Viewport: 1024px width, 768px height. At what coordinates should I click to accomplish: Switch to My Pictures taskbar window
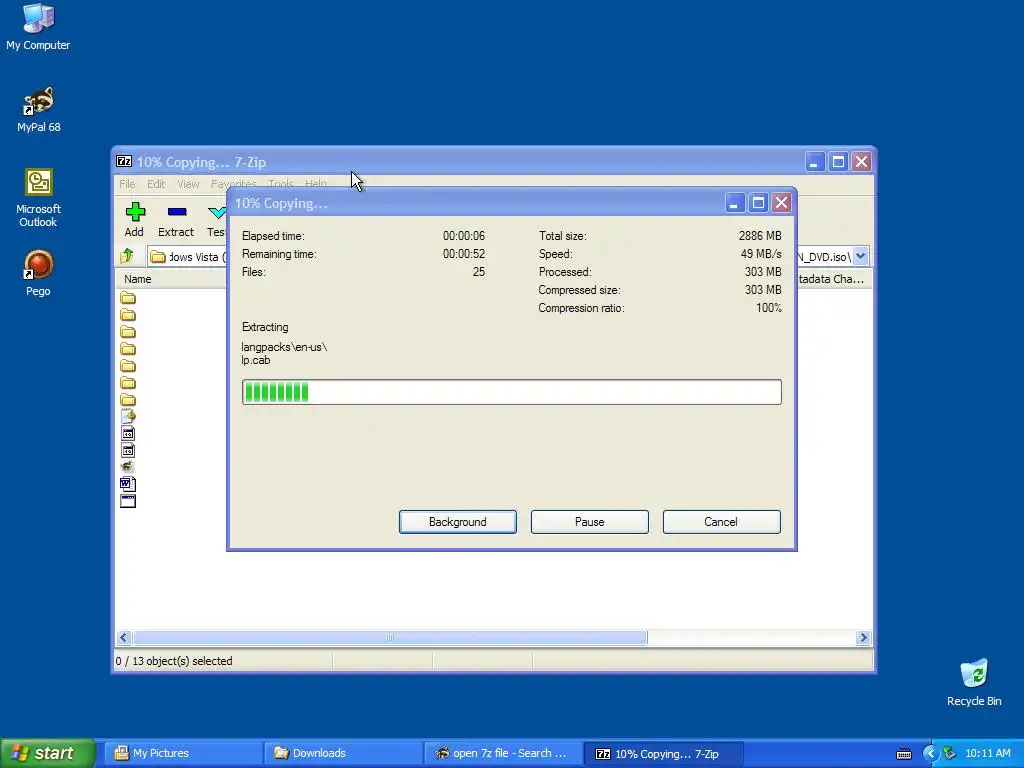183,754
